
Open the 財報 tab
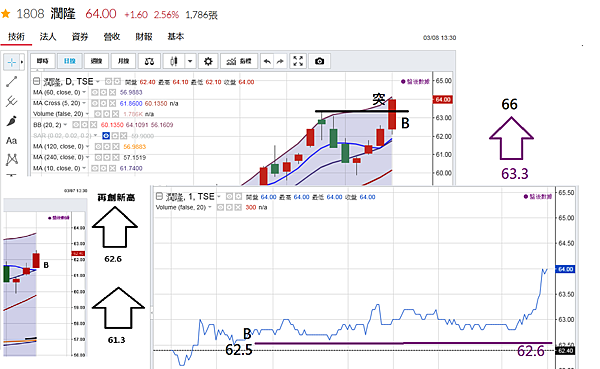(144, 37)
